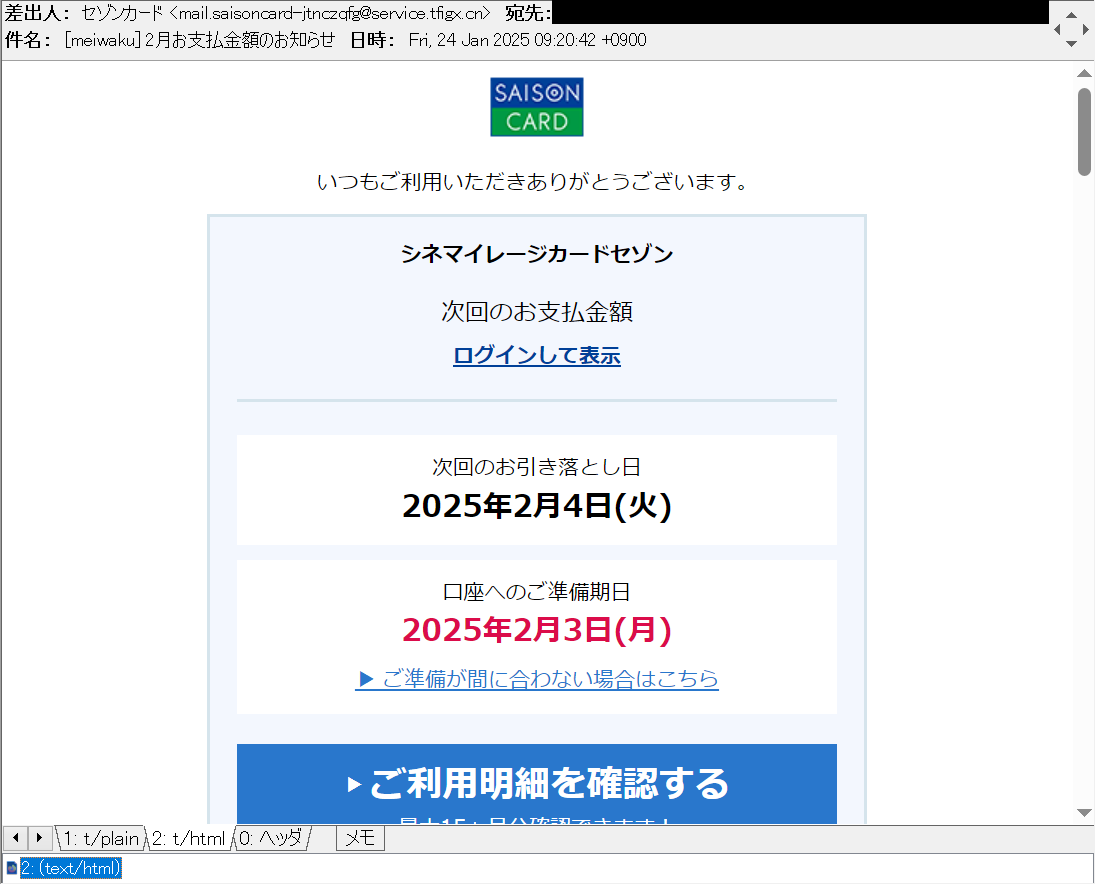Switch to the 0: ヘッダ tab
Viewport: 1096px width, 885px height.
click(x=271, y=838)
